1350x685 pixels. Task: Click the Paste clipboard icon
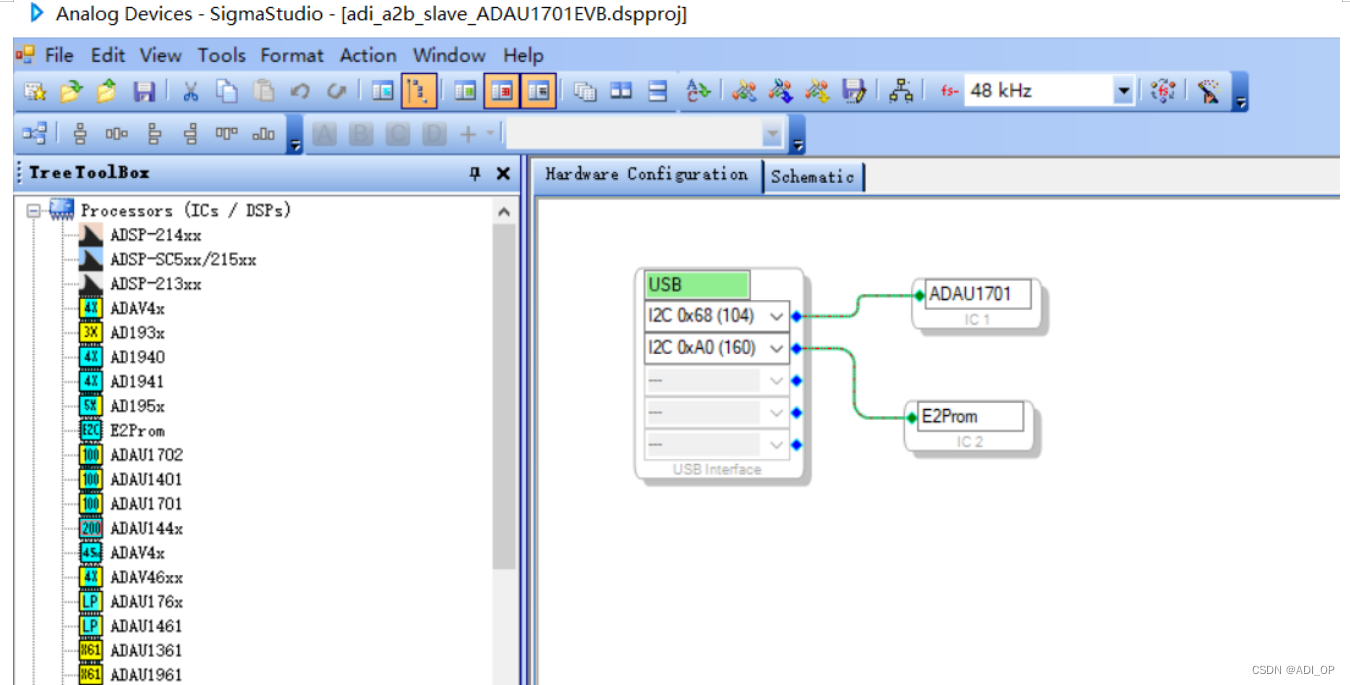point(264,91)
